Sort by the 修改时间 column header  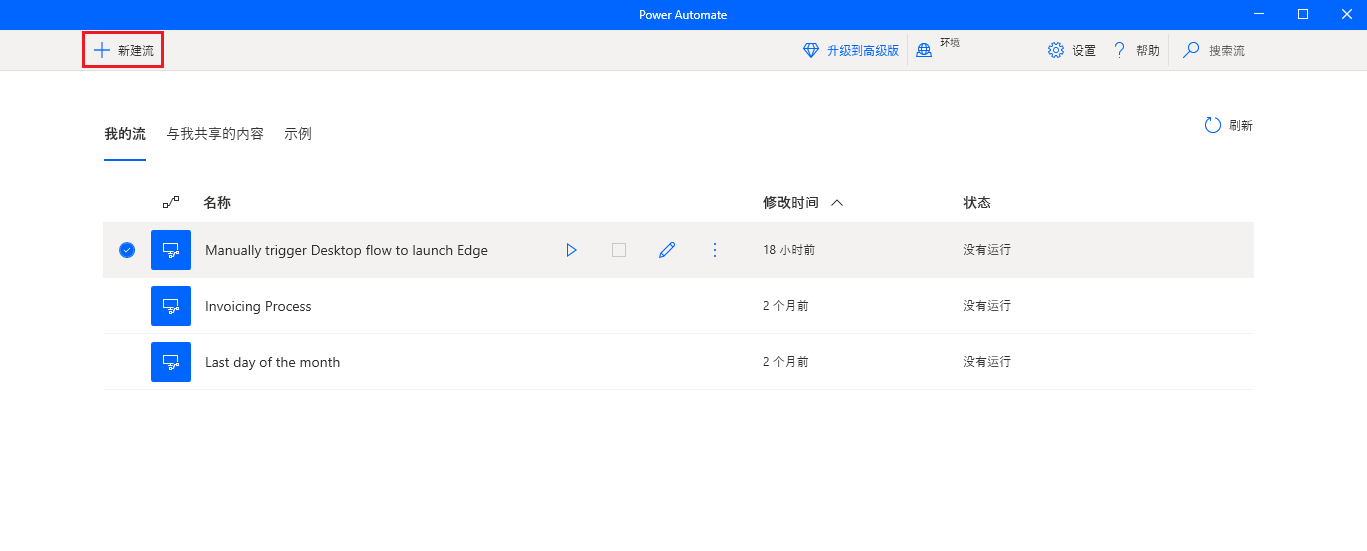791,202
